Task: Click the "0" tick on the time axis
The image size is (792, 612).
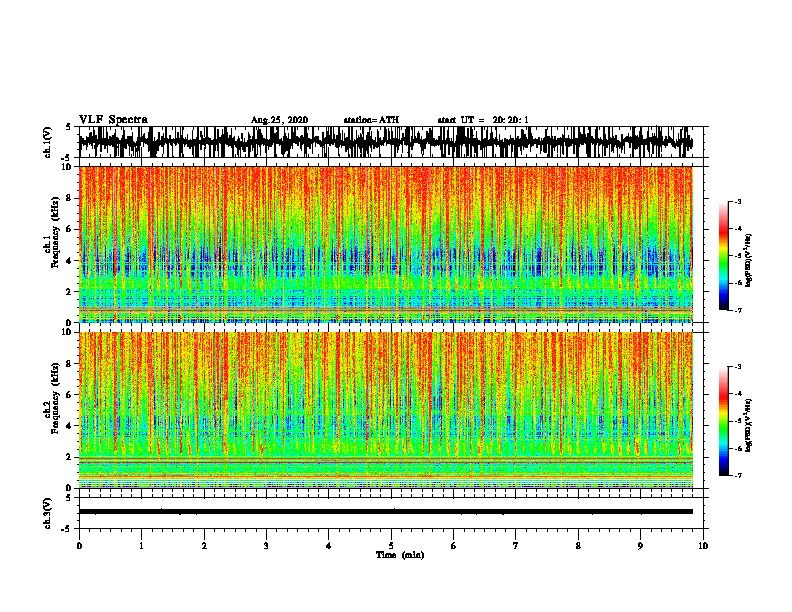Action: 79,546
